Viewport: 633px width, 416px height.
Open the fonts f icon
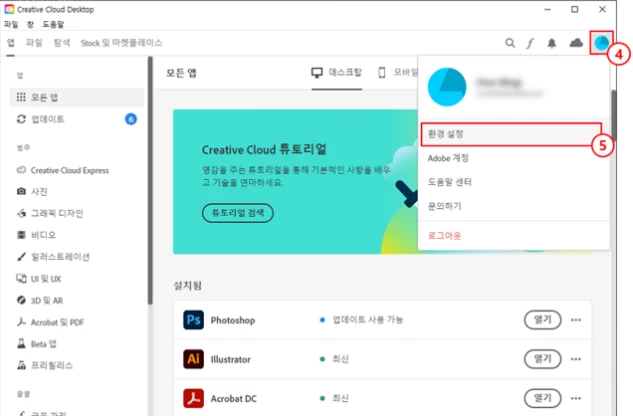coord(530,43)
